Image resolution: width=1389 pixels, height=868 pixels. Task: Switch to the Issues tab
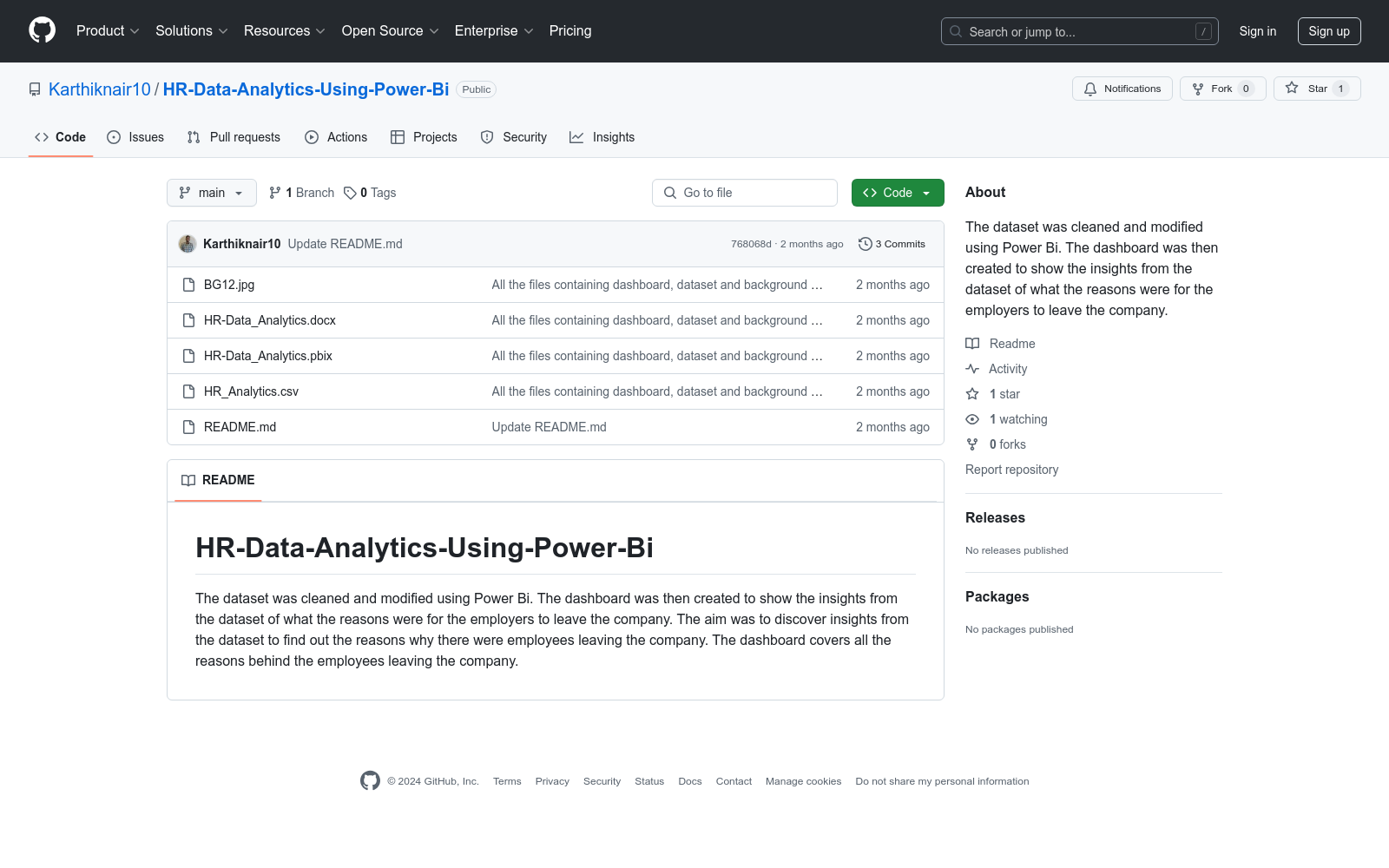coord(135,137)
